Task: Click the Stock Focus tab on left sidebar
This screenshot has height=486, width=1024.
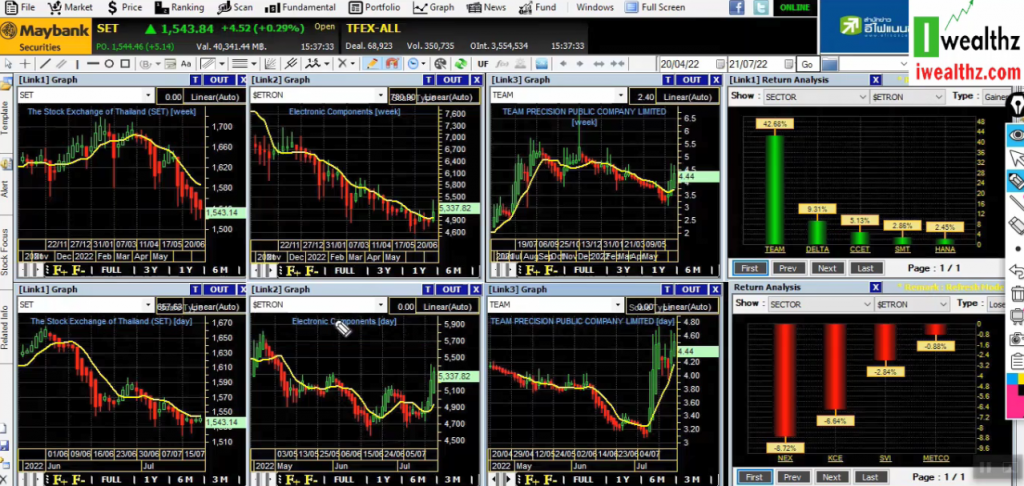Action: [5, 251]
